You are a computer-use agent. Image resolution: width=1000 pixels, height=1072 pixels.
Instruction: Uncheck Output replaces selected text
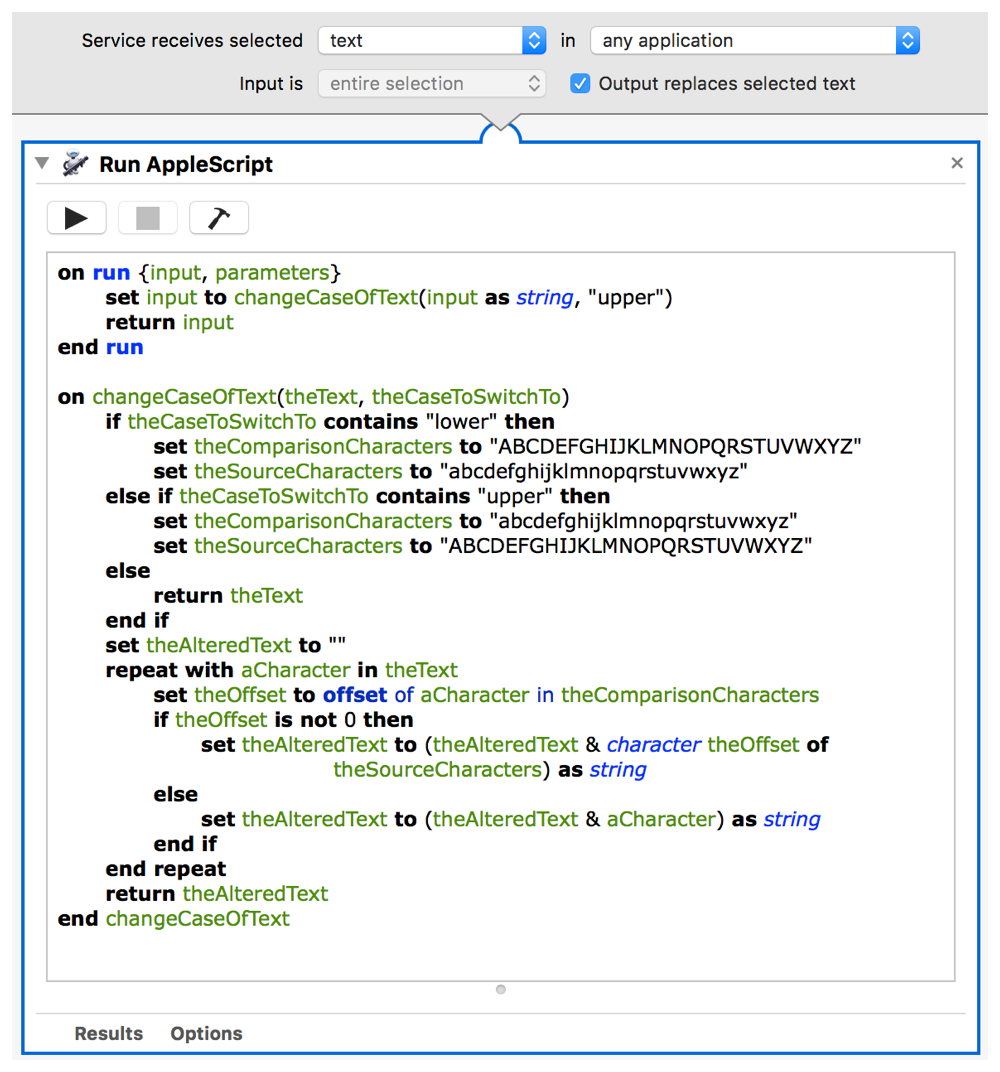click(580, 83)
